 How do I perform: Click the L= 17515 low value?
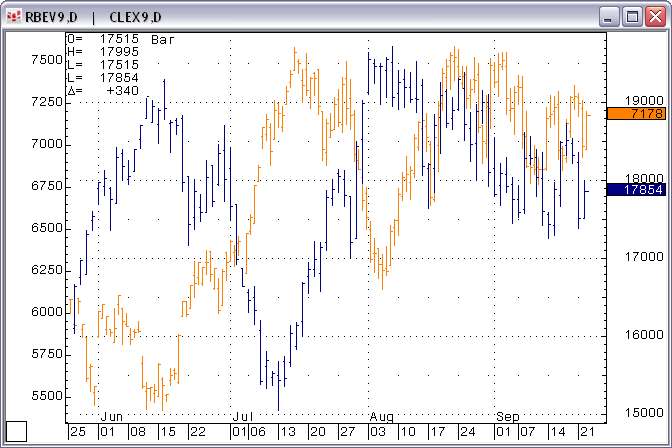coord(103,65)
